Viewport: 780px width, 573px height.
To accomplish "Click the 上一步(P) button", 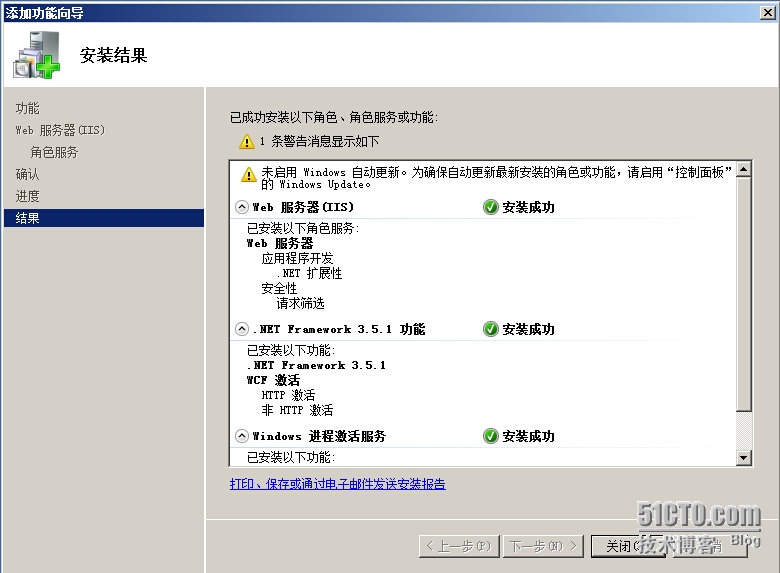I will coord(459,546).
